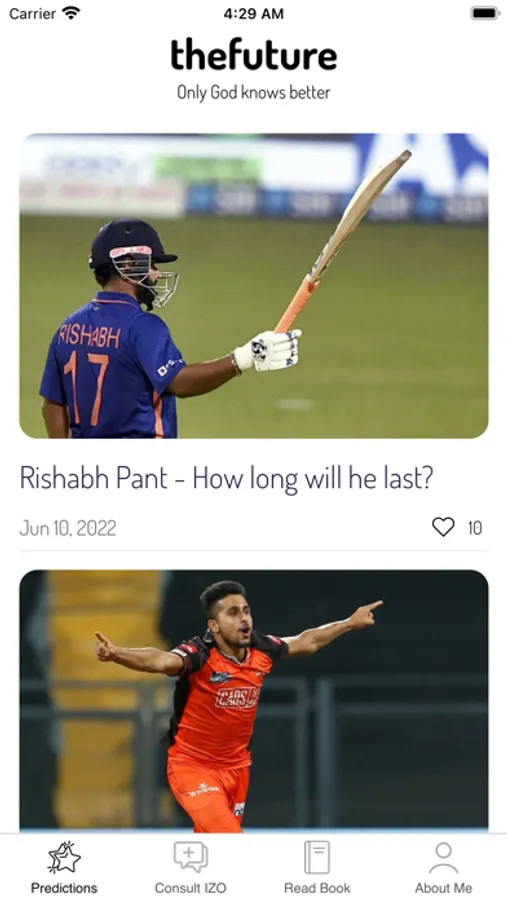Select the Predictions tab label
This screenshot has height=900, width=507.
[64, 888]
